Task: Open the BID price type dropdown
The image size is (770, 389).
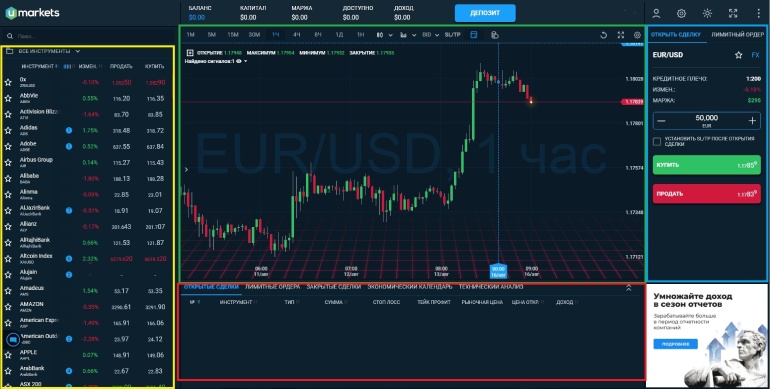Action: pyautogui.click(x=430, y=35)
